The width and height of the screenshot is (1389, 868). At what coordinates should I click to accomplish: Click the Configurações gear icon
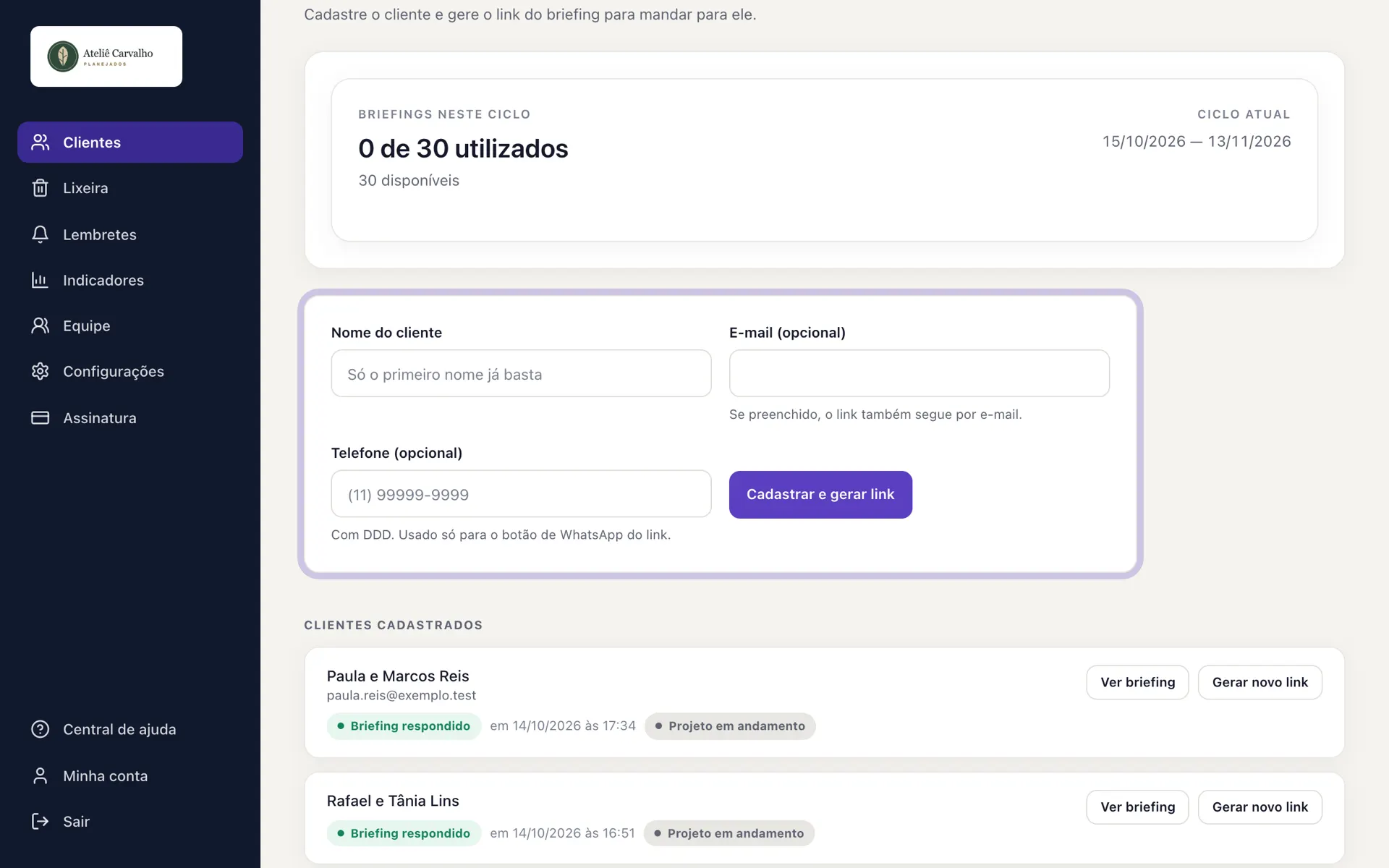pos(41,371)
